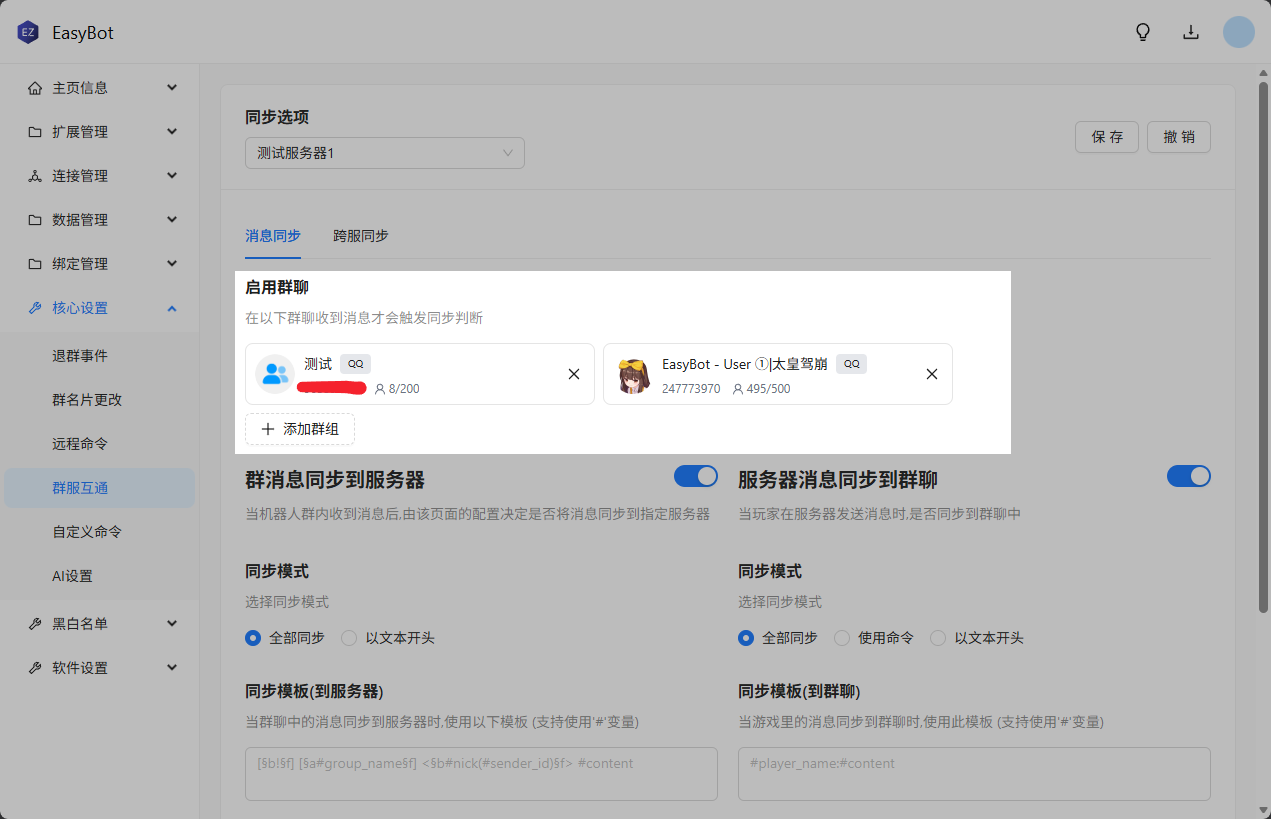Open the 测试服务器1 server dropdown
Image resolution: width=1271 pixels, height=819 pixels.
tap(385, 153)
